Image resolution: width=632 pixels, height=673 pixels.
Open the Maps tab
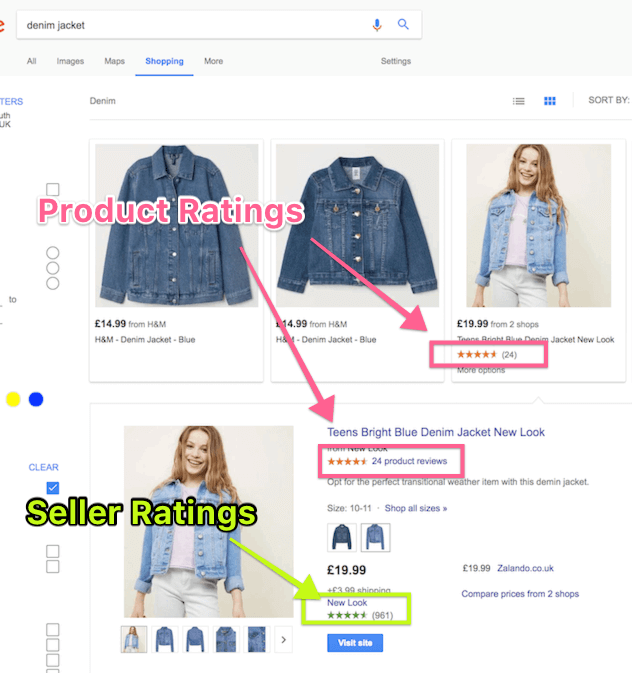(114, 61)
